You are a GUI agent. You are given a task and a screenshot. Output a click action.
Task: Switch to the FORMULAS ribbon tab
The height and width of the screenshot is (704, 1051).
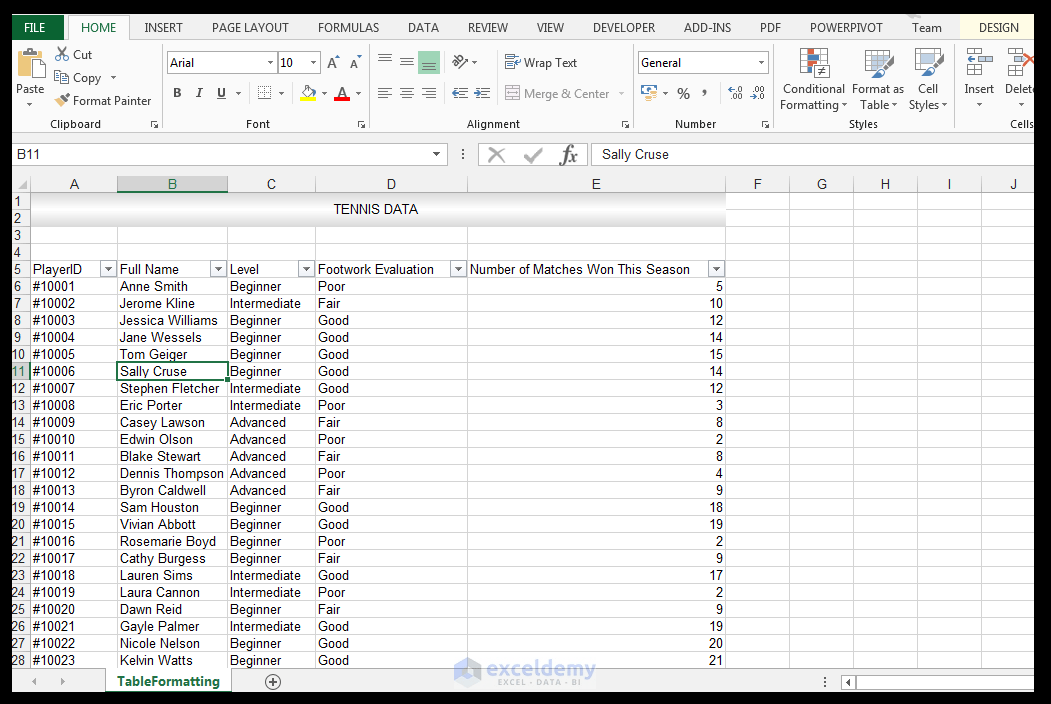(348, 27)
